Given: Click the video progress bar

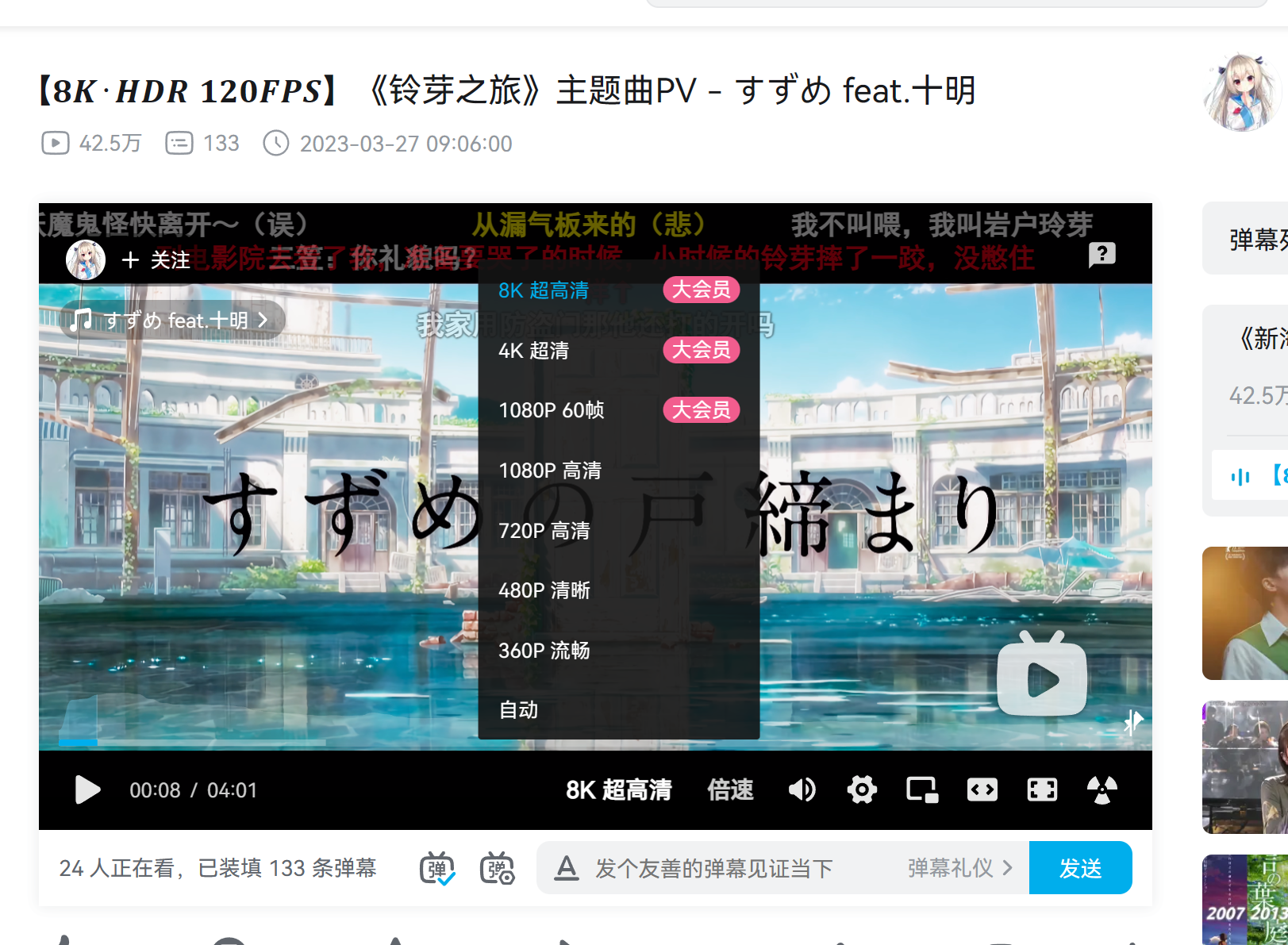Looking at the screenshot, I should (x=595, y=743).
